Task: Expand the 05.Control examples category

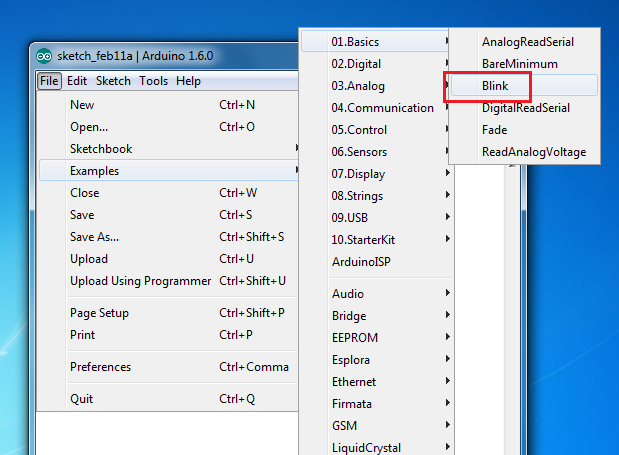Action: point(376,130)
